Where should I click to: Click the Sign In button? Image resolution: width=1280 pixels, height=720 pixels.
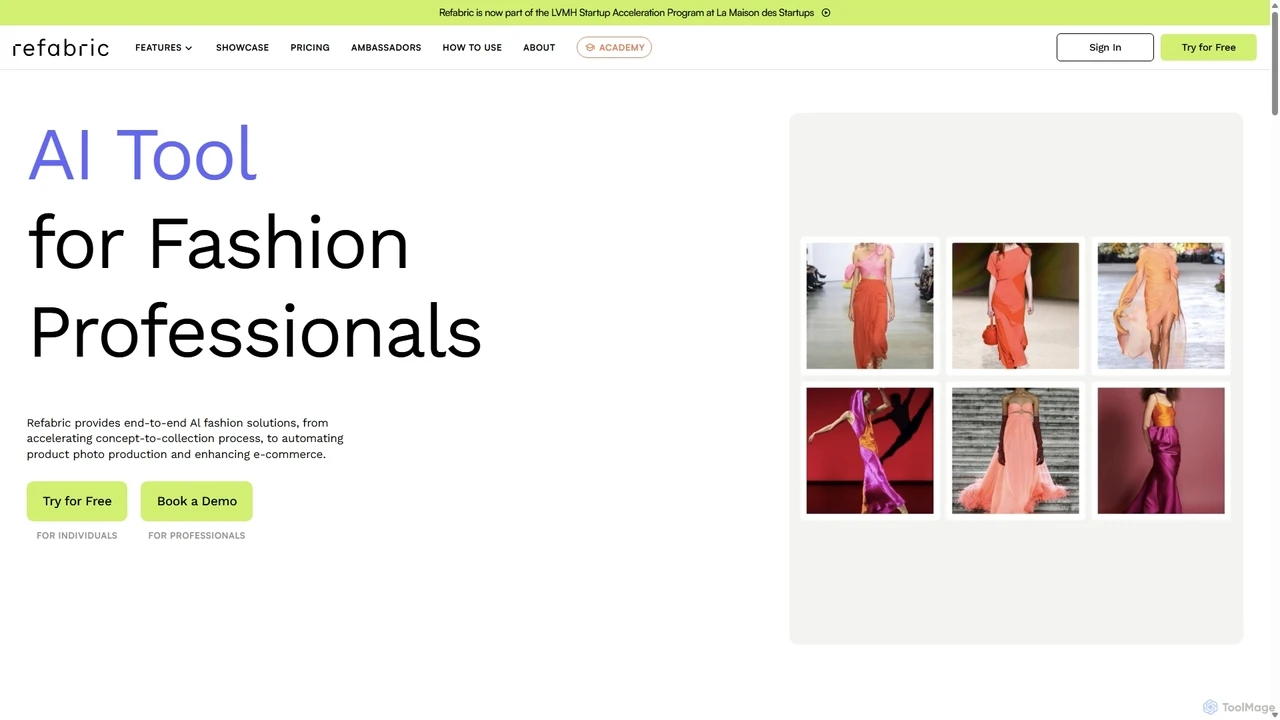[1105, 47]
